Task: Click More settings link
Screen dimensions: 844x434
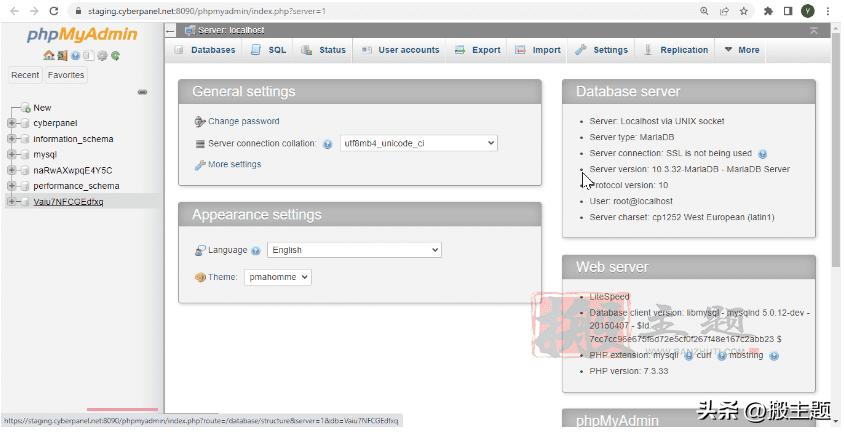Action: [234, 165]
